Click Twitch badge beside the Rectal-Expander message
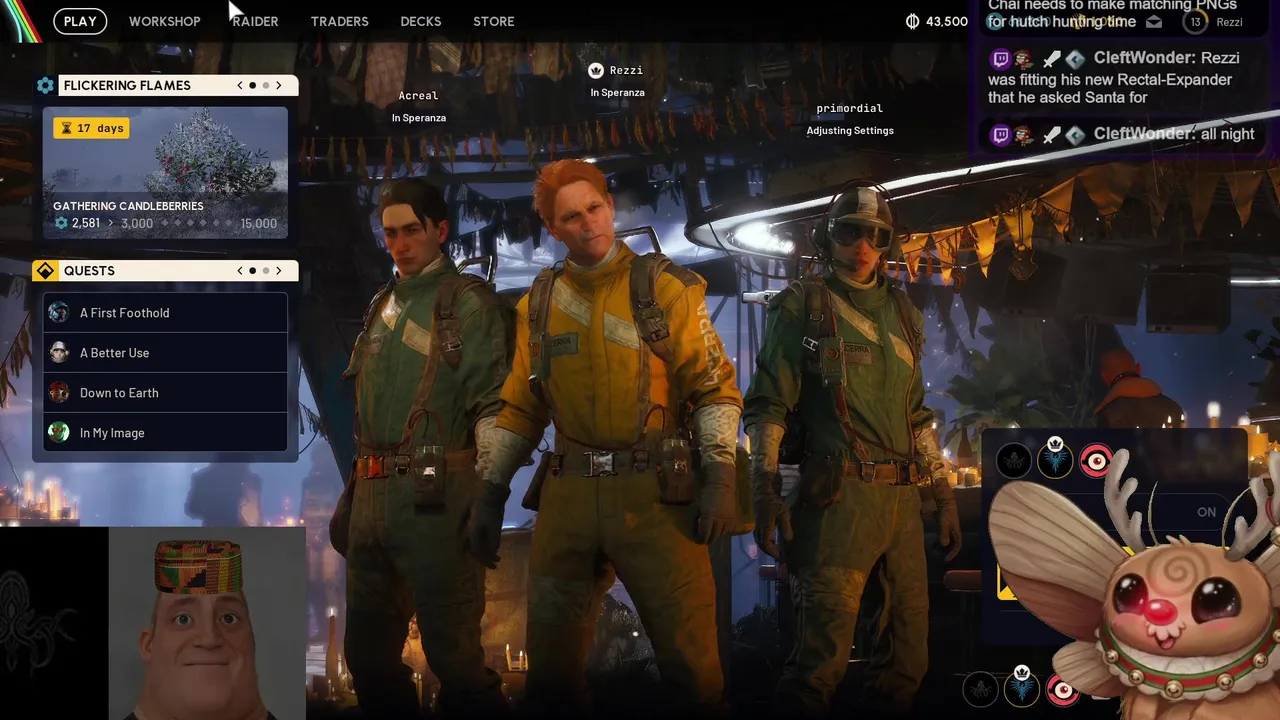Viewport: 1280px width, 720px height. (x=1000, y=59)
